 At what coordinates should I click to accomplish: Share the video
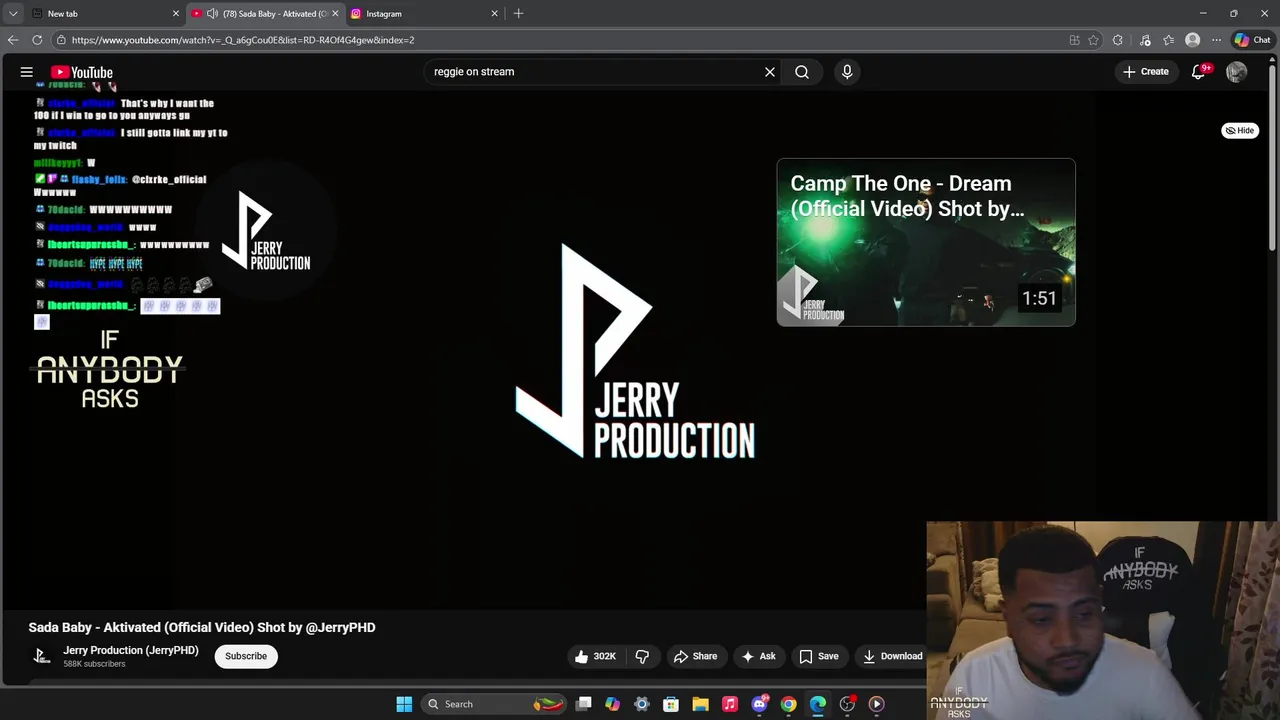[695, 657]
